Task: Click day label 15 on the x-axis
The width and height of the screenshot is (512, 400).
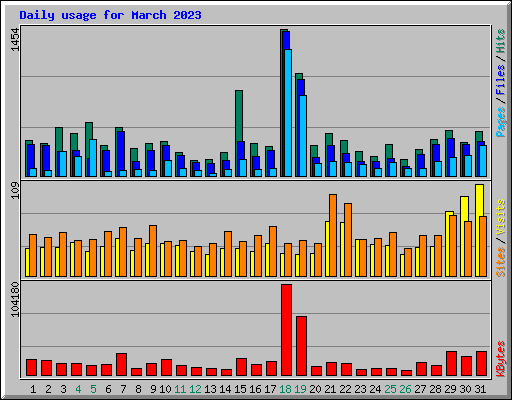Action: coord(240,389)
